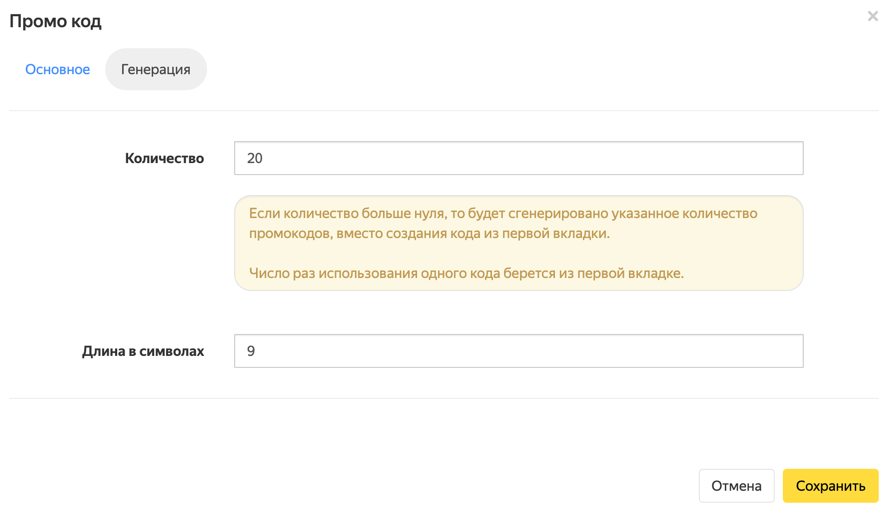This screenshot has width=890, height=515.
Task: Click hint line starting with Число раз
Action: (466, 273)
